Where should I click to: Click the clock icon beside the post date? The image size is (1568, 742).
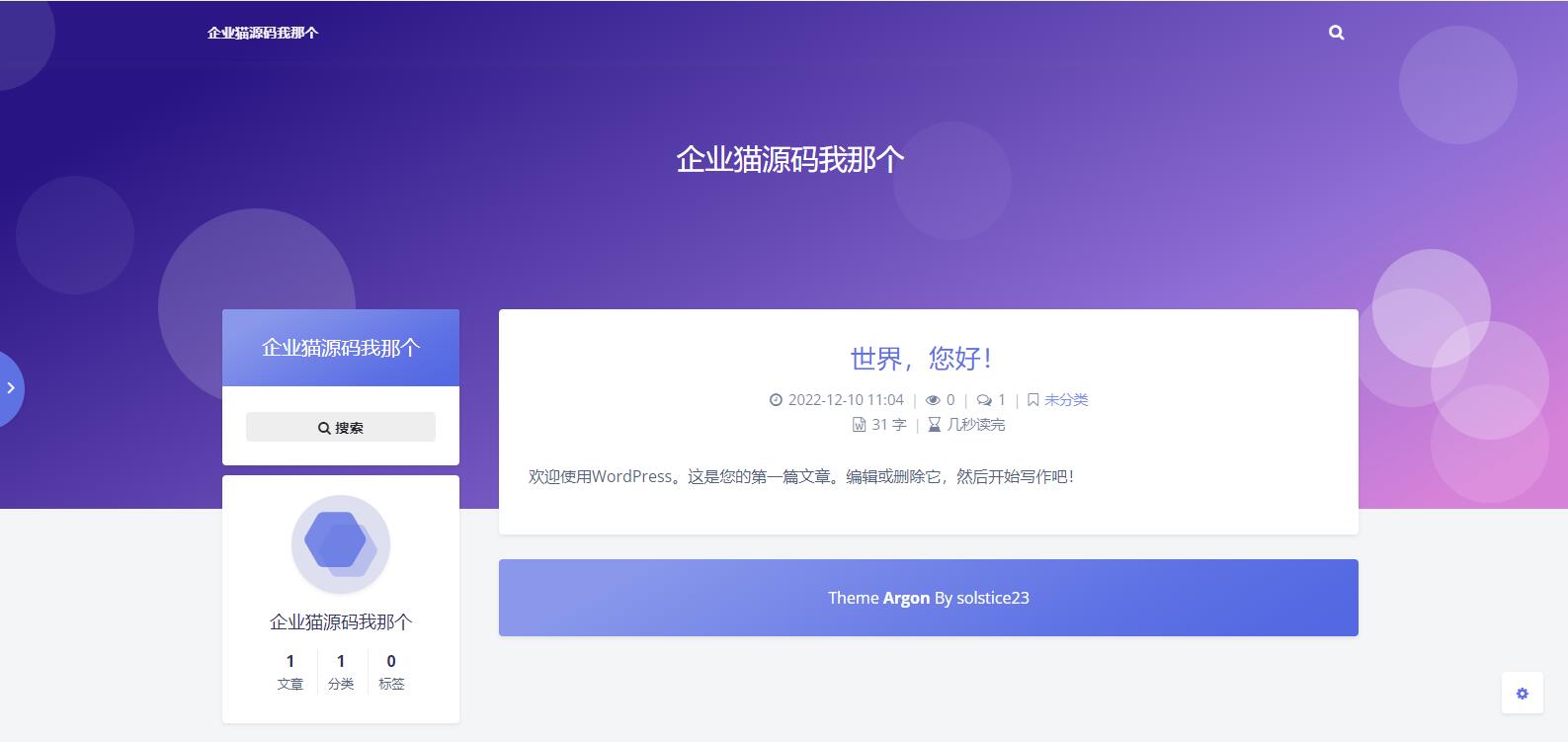click(776, 400)
